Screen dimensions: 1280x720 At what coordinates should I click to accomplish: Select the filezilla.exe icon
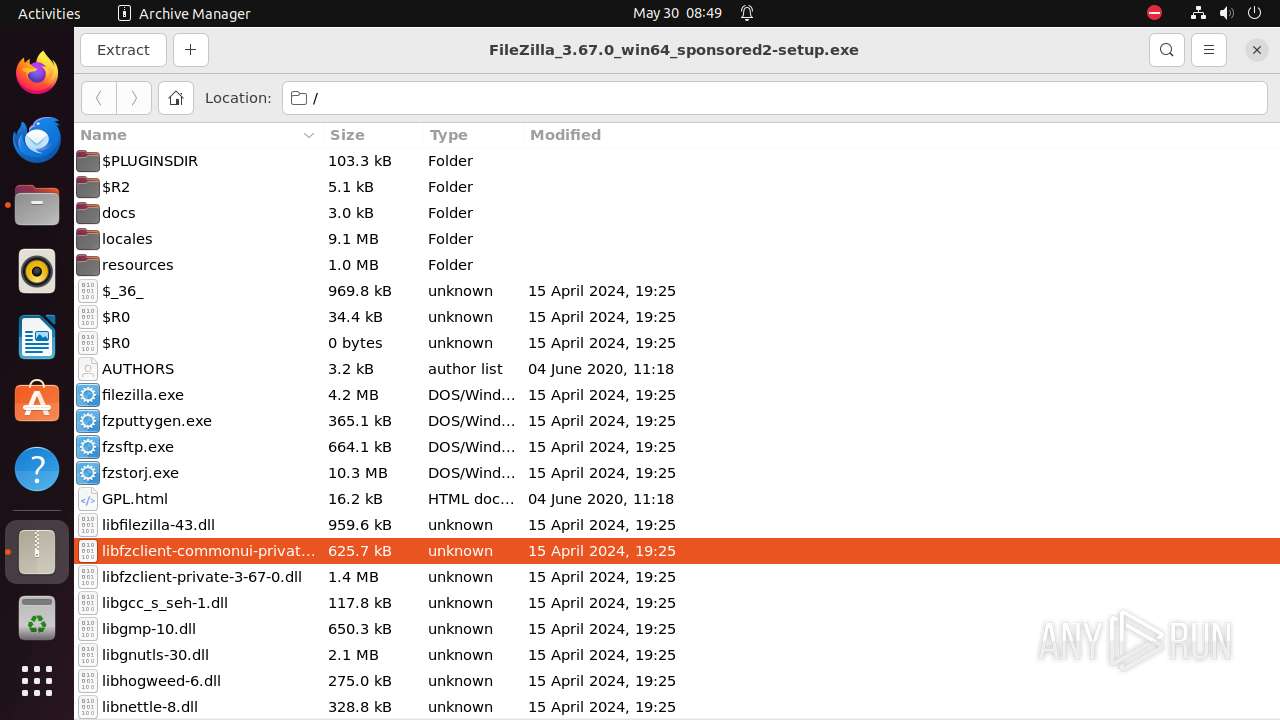[x=88, y=395]
